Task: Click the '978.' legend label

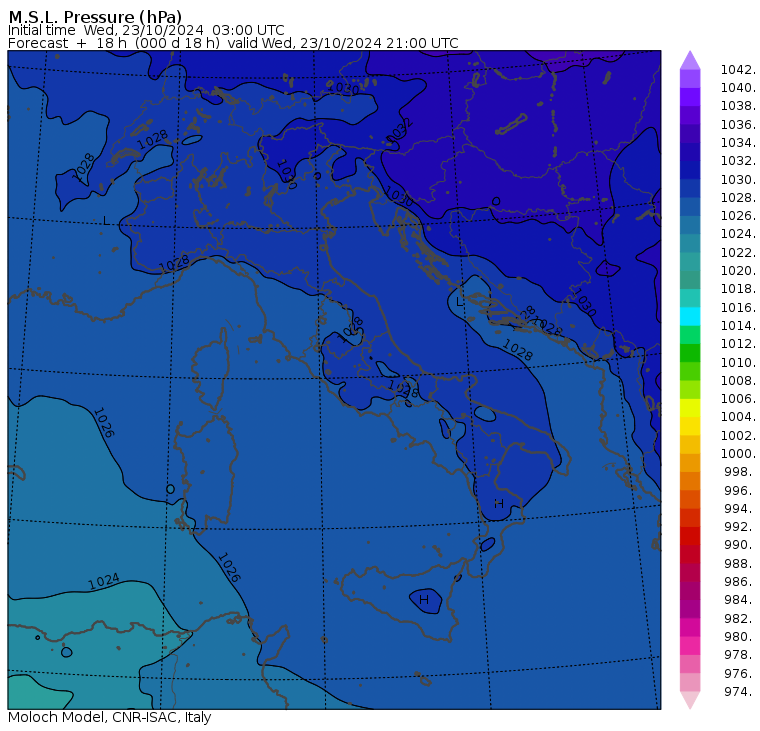Action: coord(740,655)
